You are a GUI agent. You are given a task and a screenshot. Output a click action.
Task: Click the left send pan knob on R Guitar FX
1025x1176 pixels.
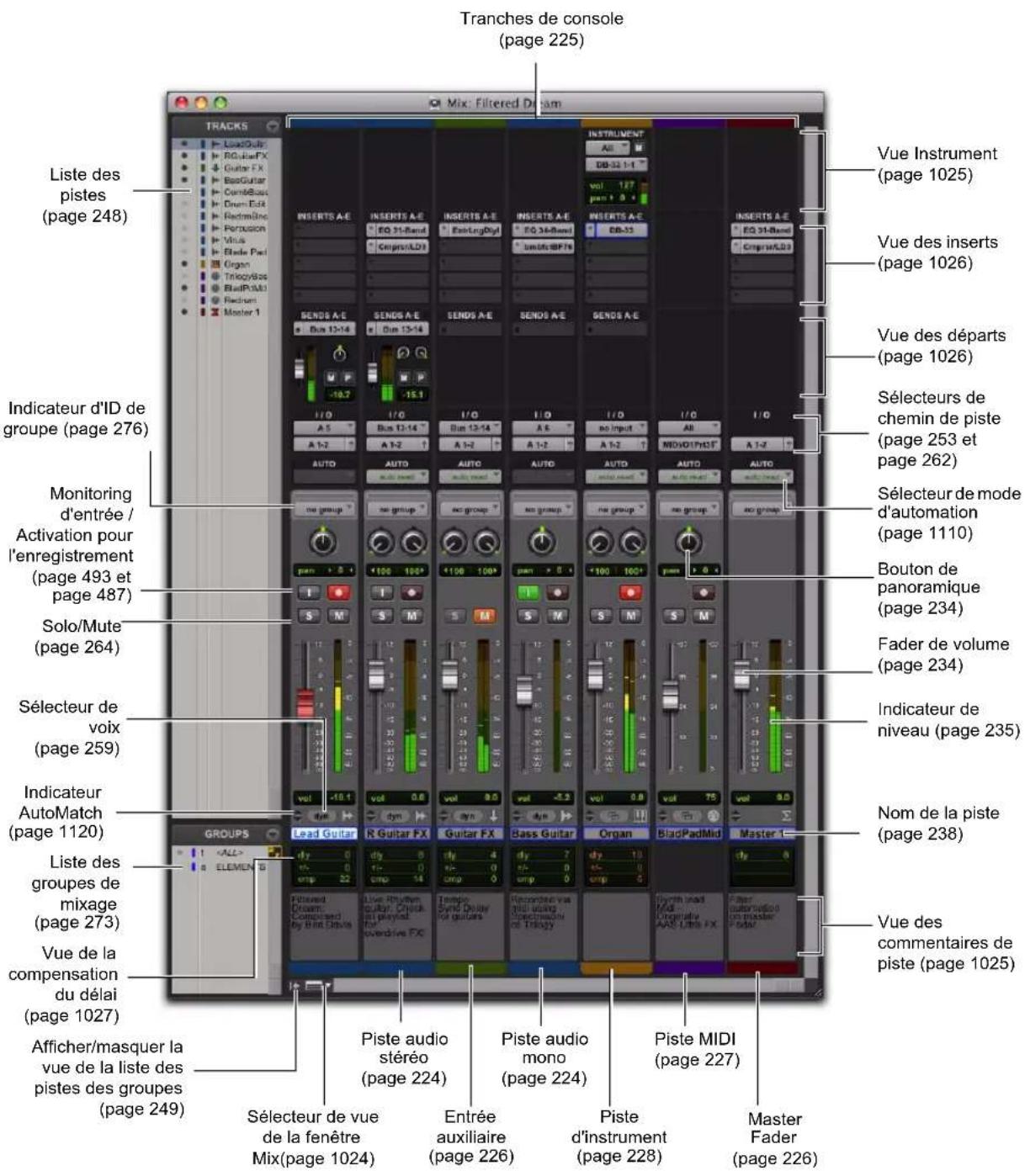point(402,354)
